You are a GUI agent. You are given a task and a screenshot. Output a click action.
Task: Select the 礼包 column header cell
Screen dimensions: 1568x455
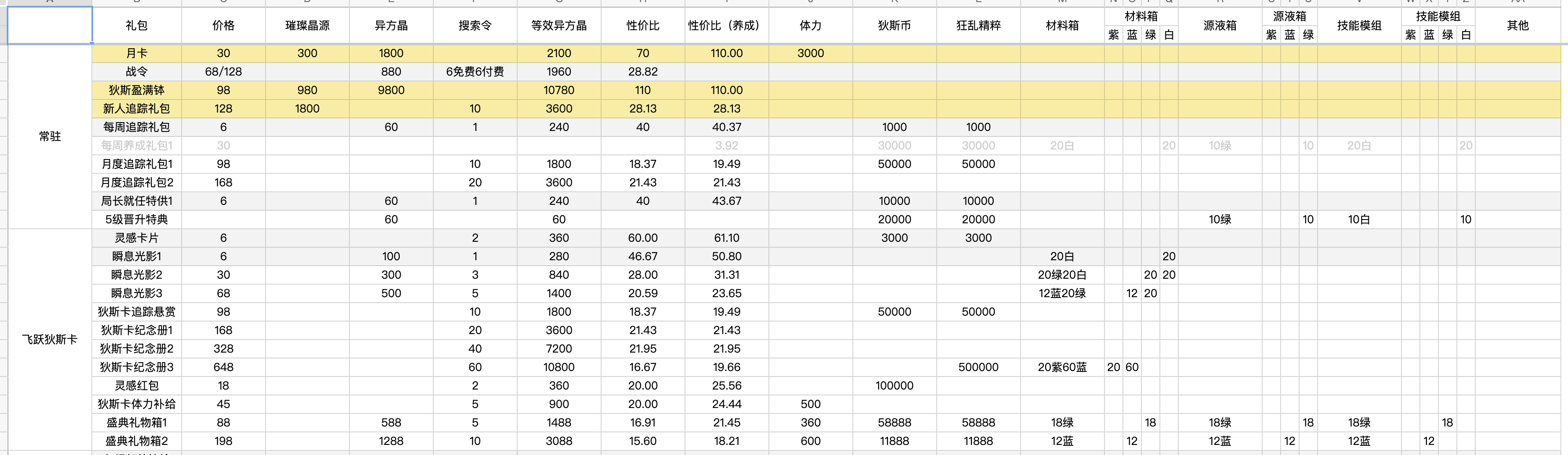(136, 26)
